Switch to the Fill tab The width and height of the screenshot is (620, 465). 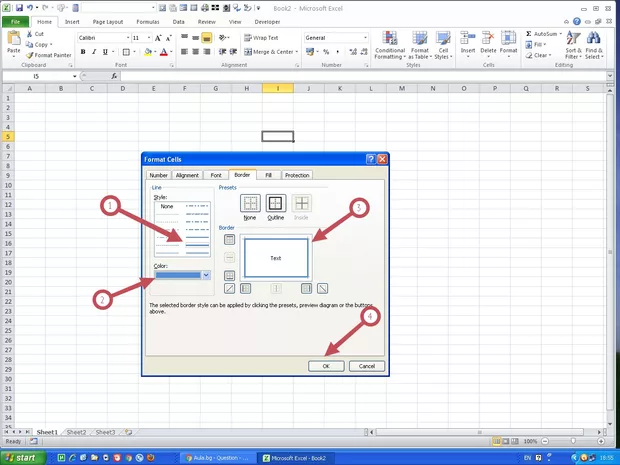point(268,175)
